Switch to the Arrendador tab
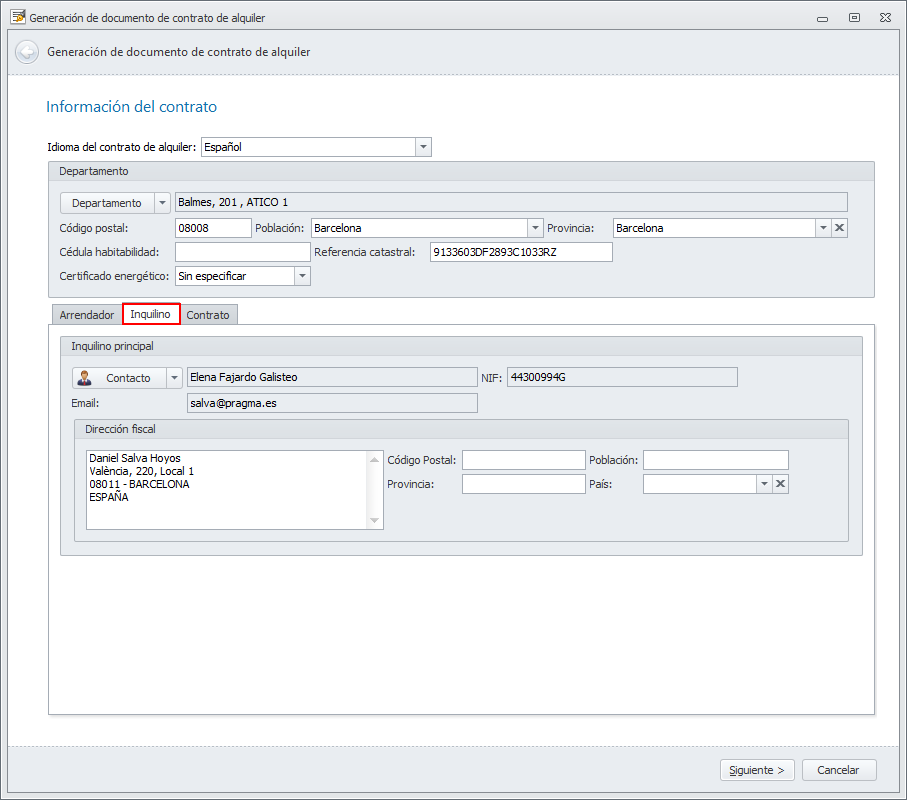This screenshot has width=907, height=800. click(87, 315)
